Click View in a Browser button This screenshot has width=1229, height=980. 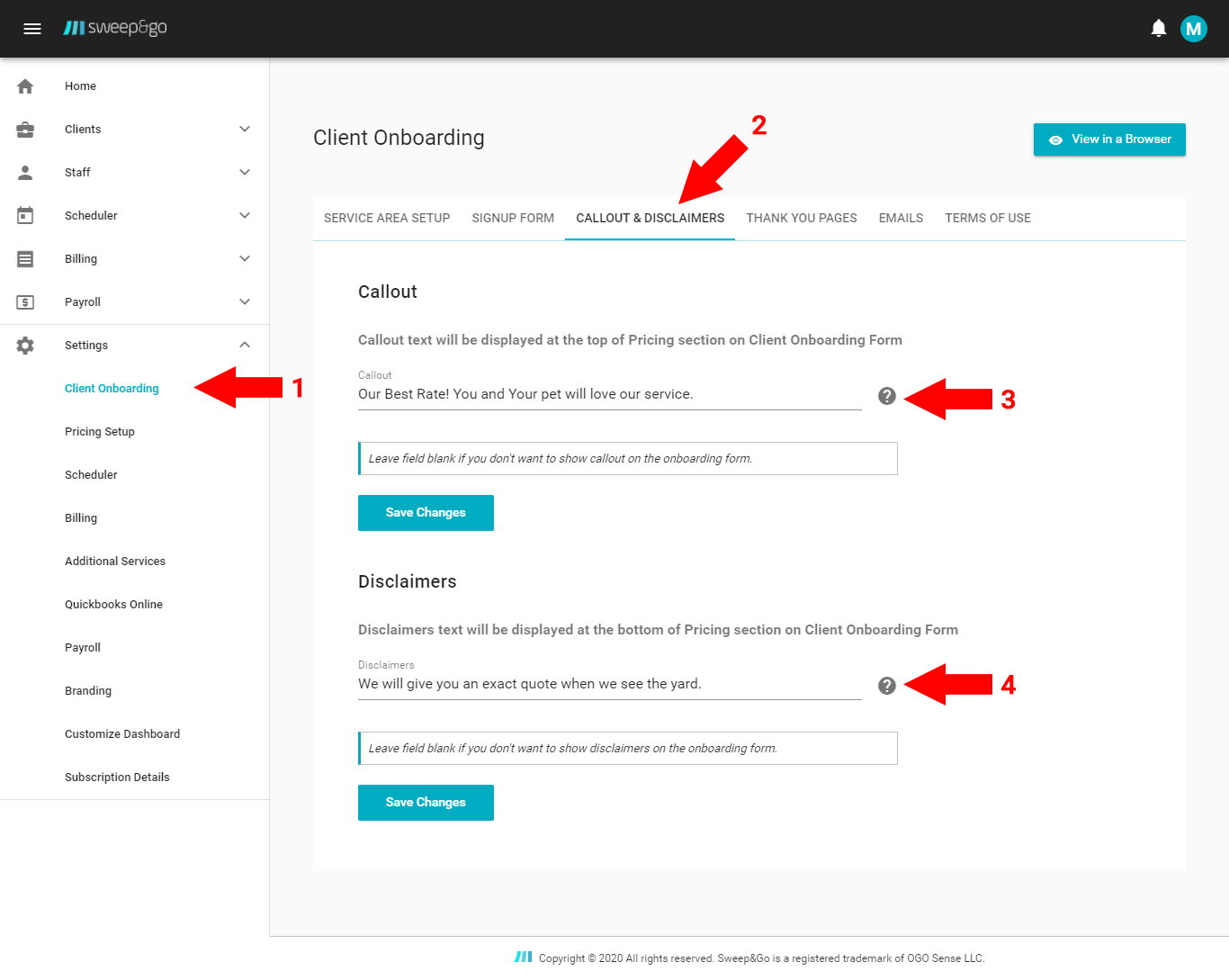pyautogui.click(x=1109, y=139)
